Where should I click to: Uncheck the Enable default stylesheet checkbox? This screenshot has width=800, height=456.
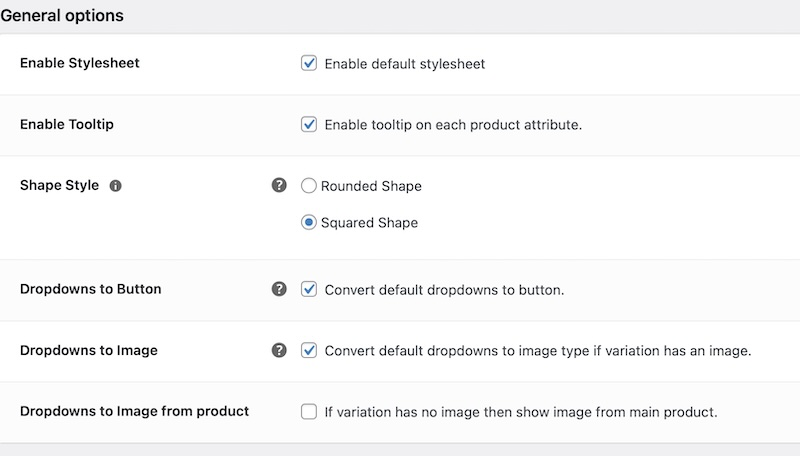coord(309,63)
